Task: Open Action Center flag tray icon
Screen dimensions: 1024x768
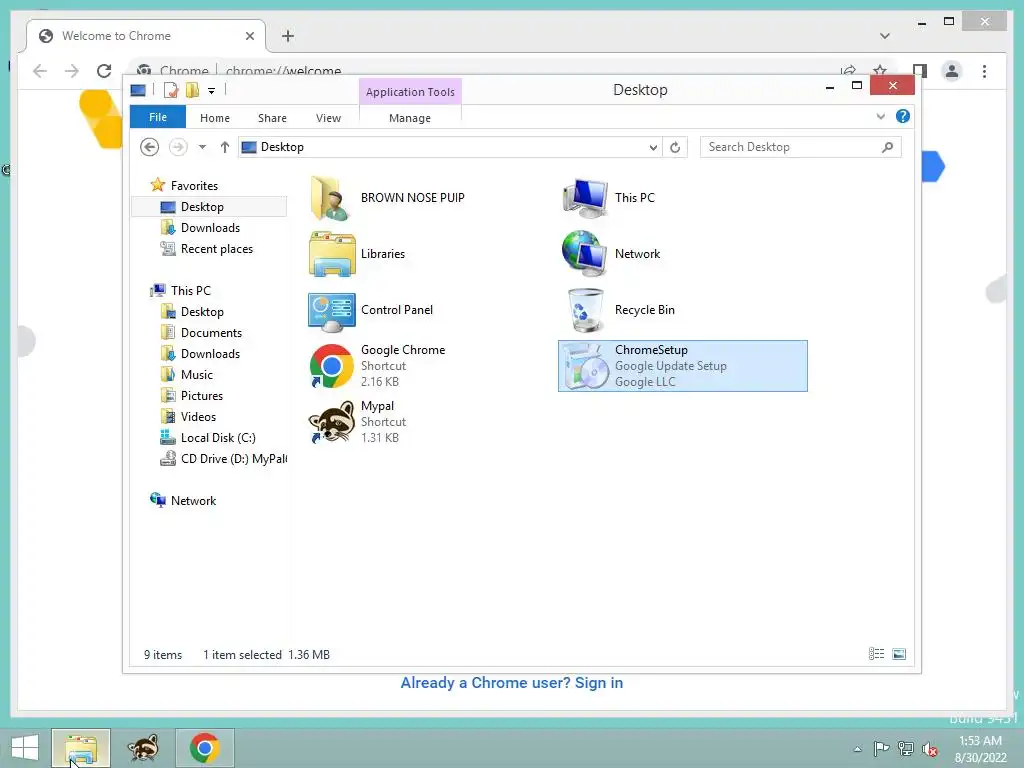Action: point(881,749)
